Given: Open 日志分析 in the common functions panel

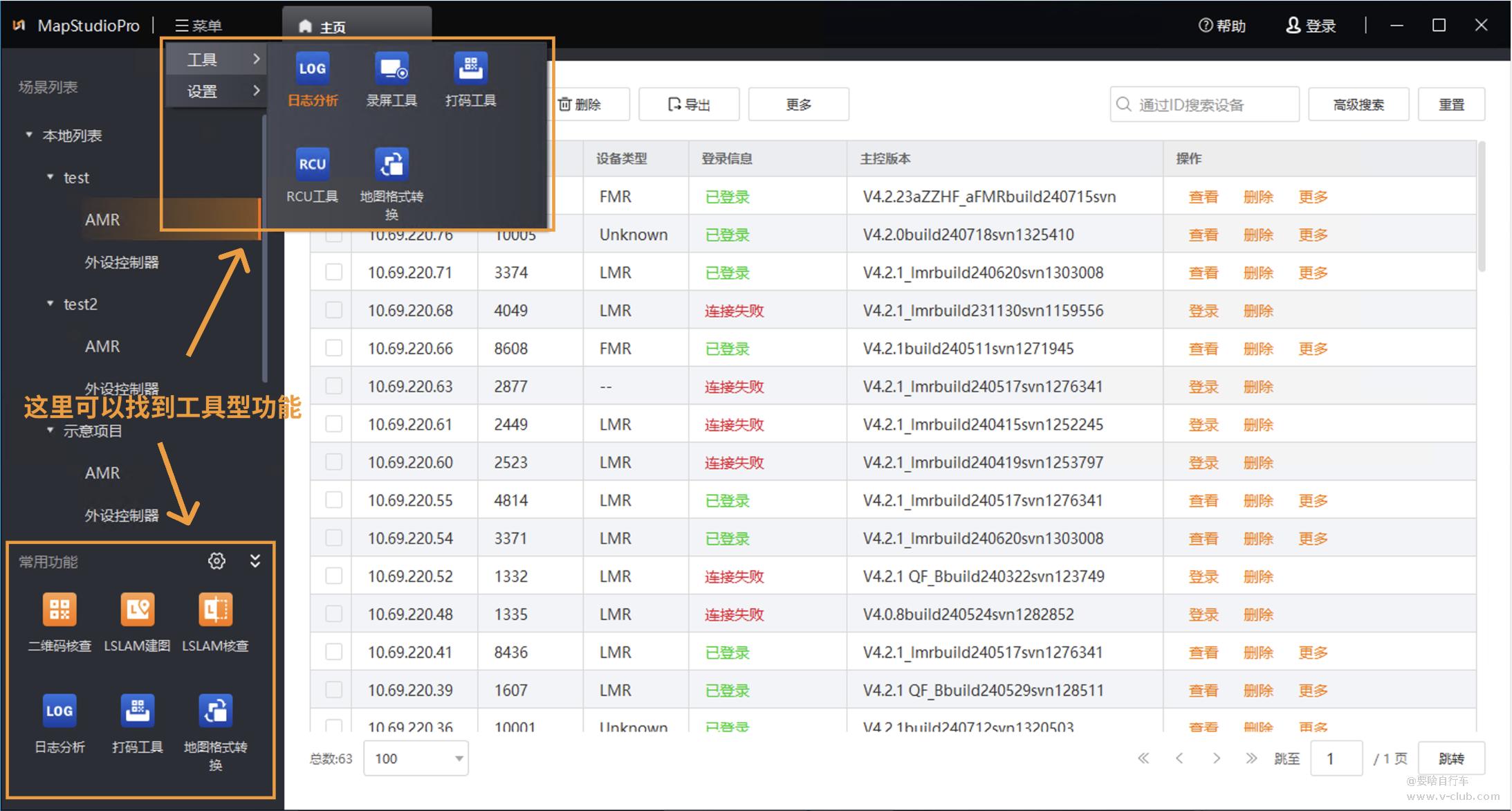Looking at the screenshot, I should coord(59,723).
